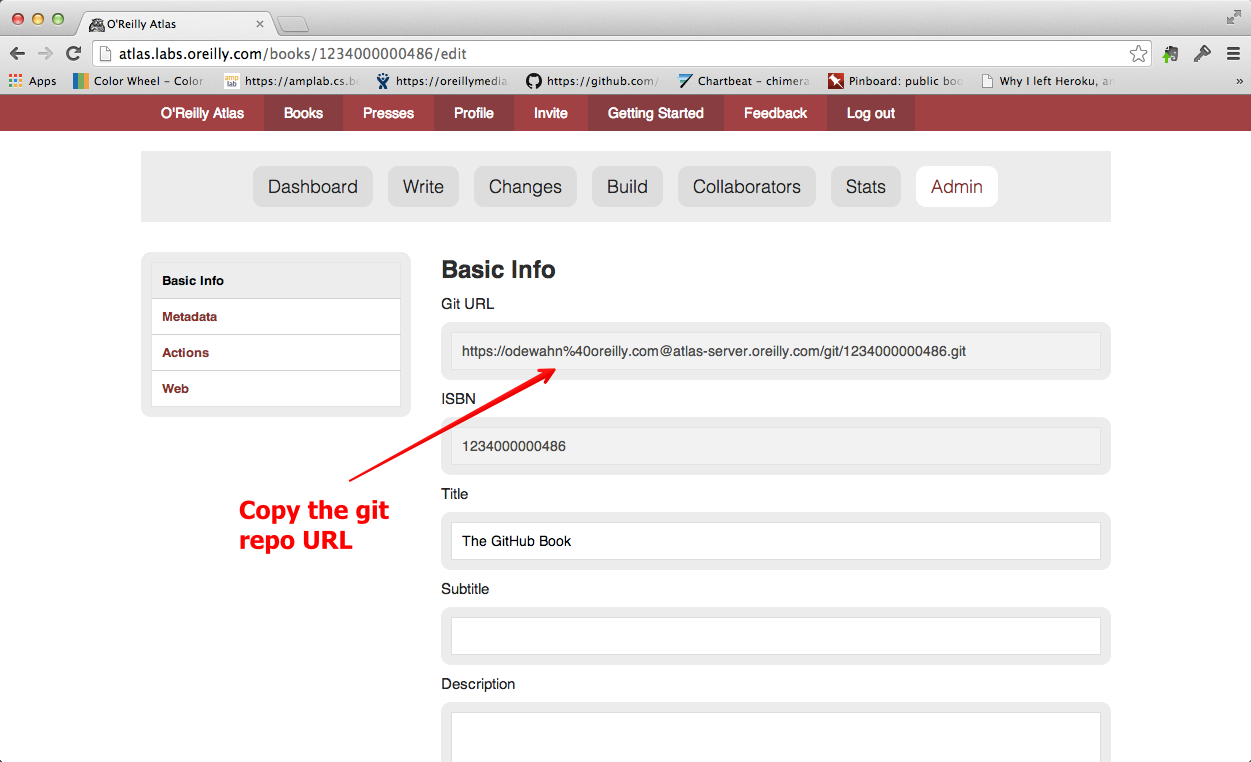Switch to the Build tab
The image size is (1251, 762).
(x=627, y=186)
